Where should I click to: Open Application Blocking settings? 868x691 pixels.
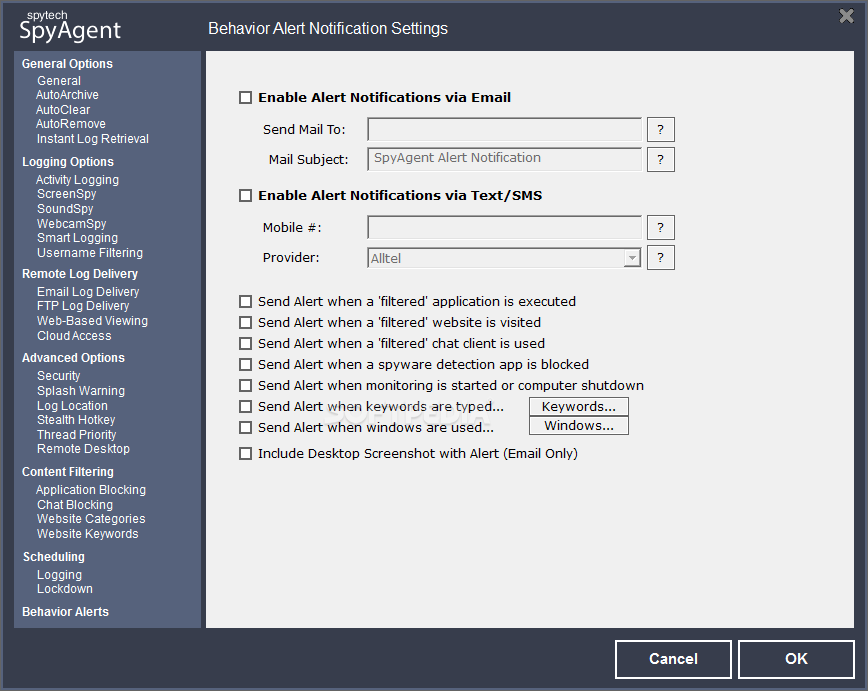coord(91,490)
